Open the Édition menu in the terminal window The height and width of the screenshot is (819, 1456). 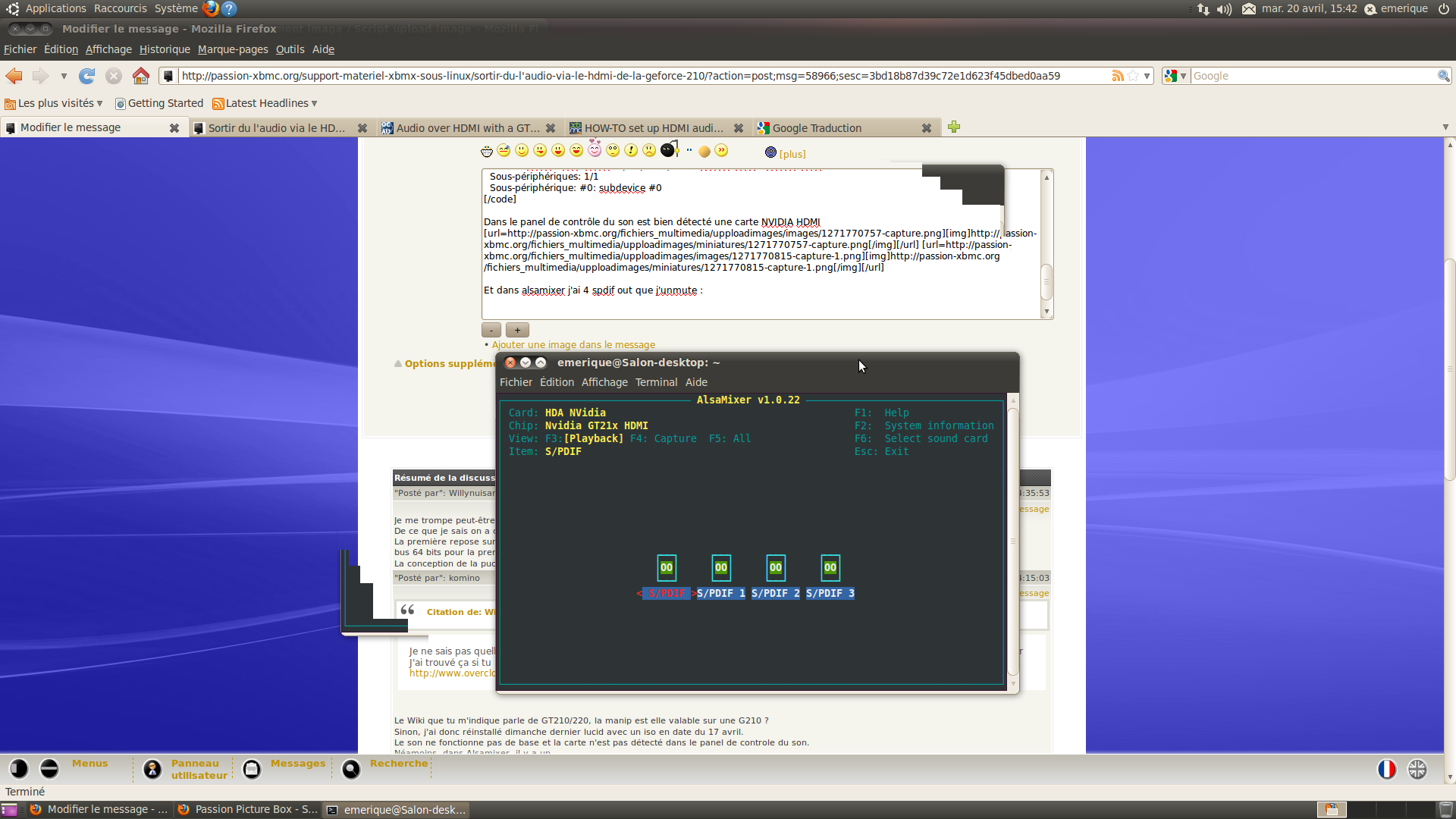tap(557, 382)
